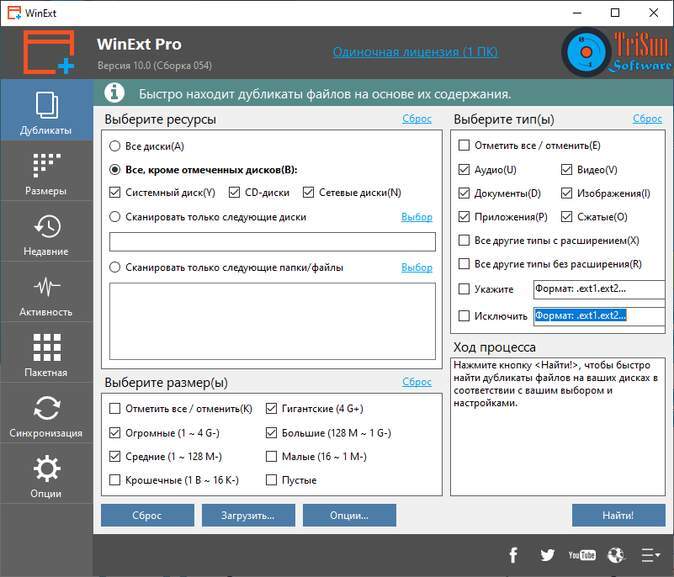The image size is (674, 577).
Task: Open the Пакетная sidebar section
Action: coord(46,354)
